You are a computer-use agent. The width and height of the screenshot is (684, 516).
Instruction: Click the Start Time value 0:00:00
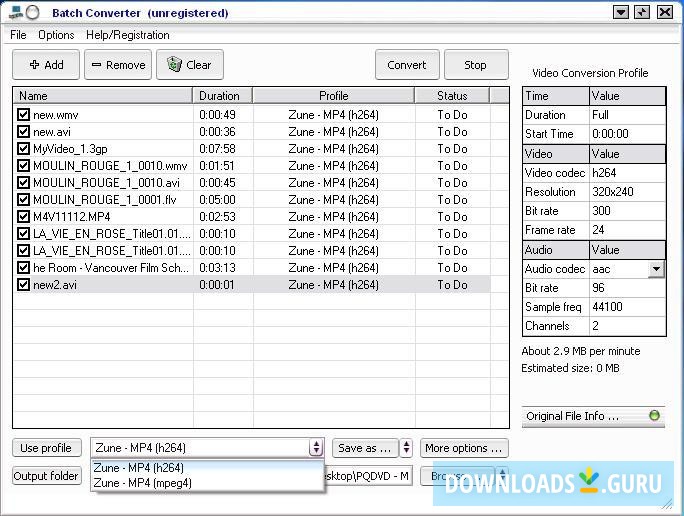click(610, 134)
